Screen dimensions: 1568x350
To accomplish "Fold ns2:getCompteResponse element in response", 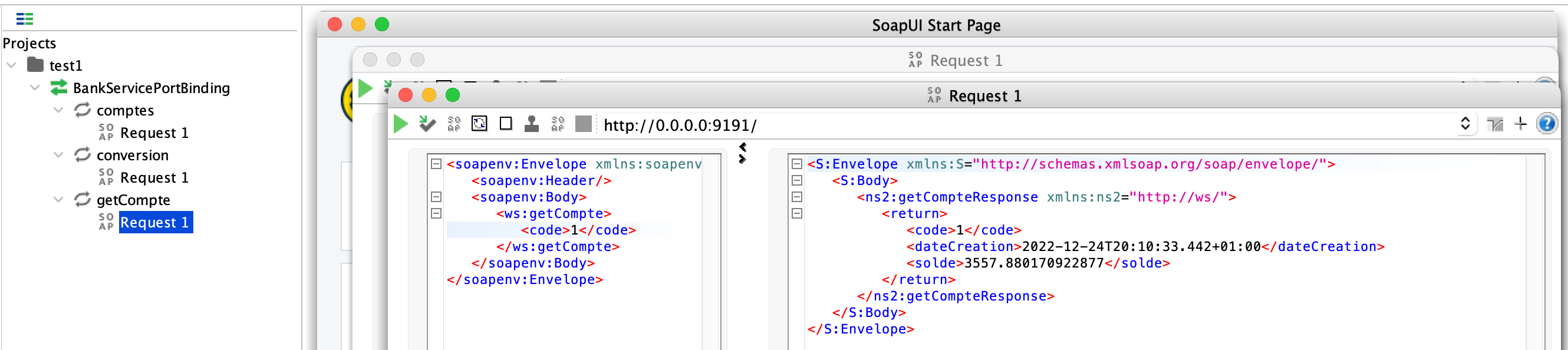I will tap(797, 197).
